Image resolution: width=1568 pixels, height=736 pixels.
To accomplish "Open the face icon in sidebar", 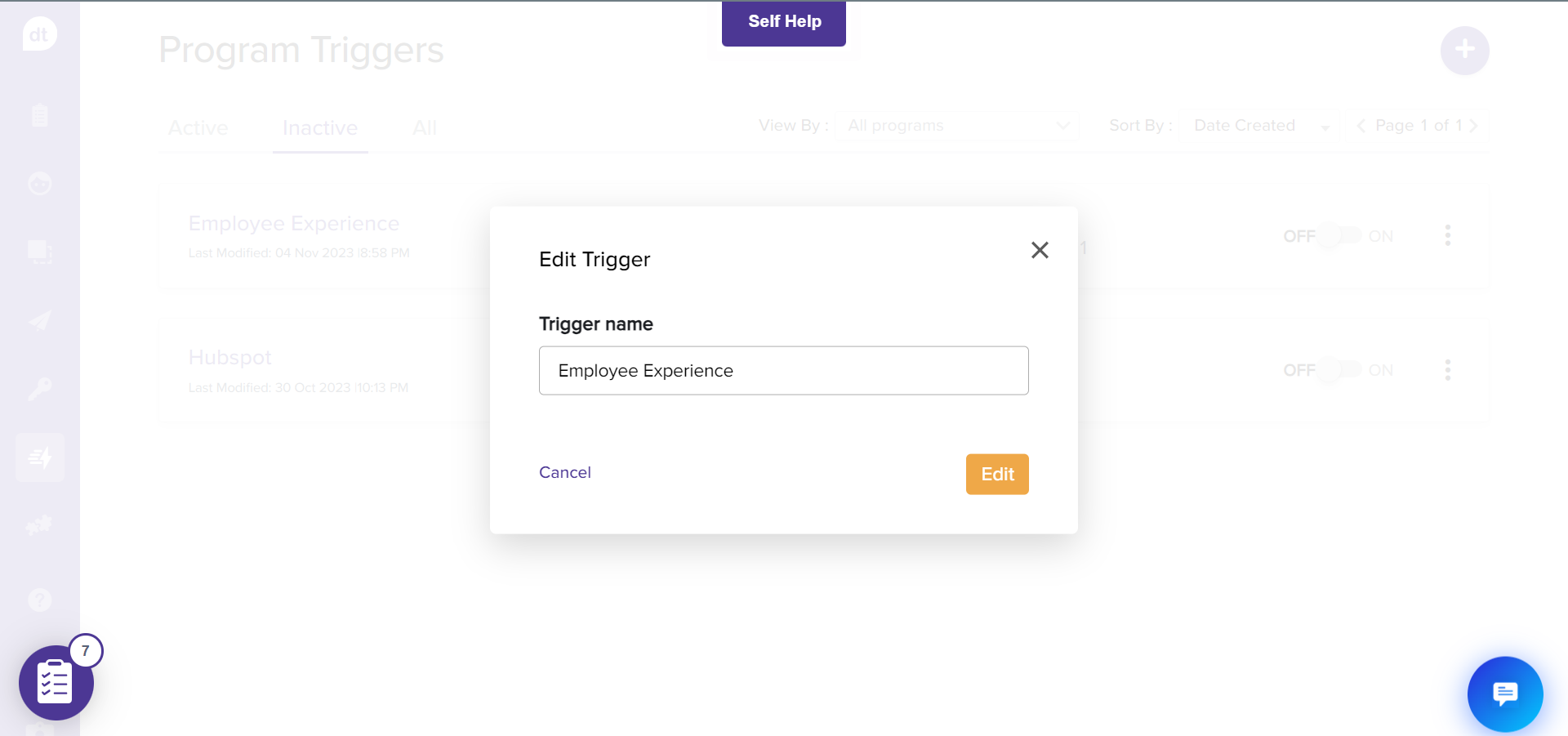I will tap(39, 184).
